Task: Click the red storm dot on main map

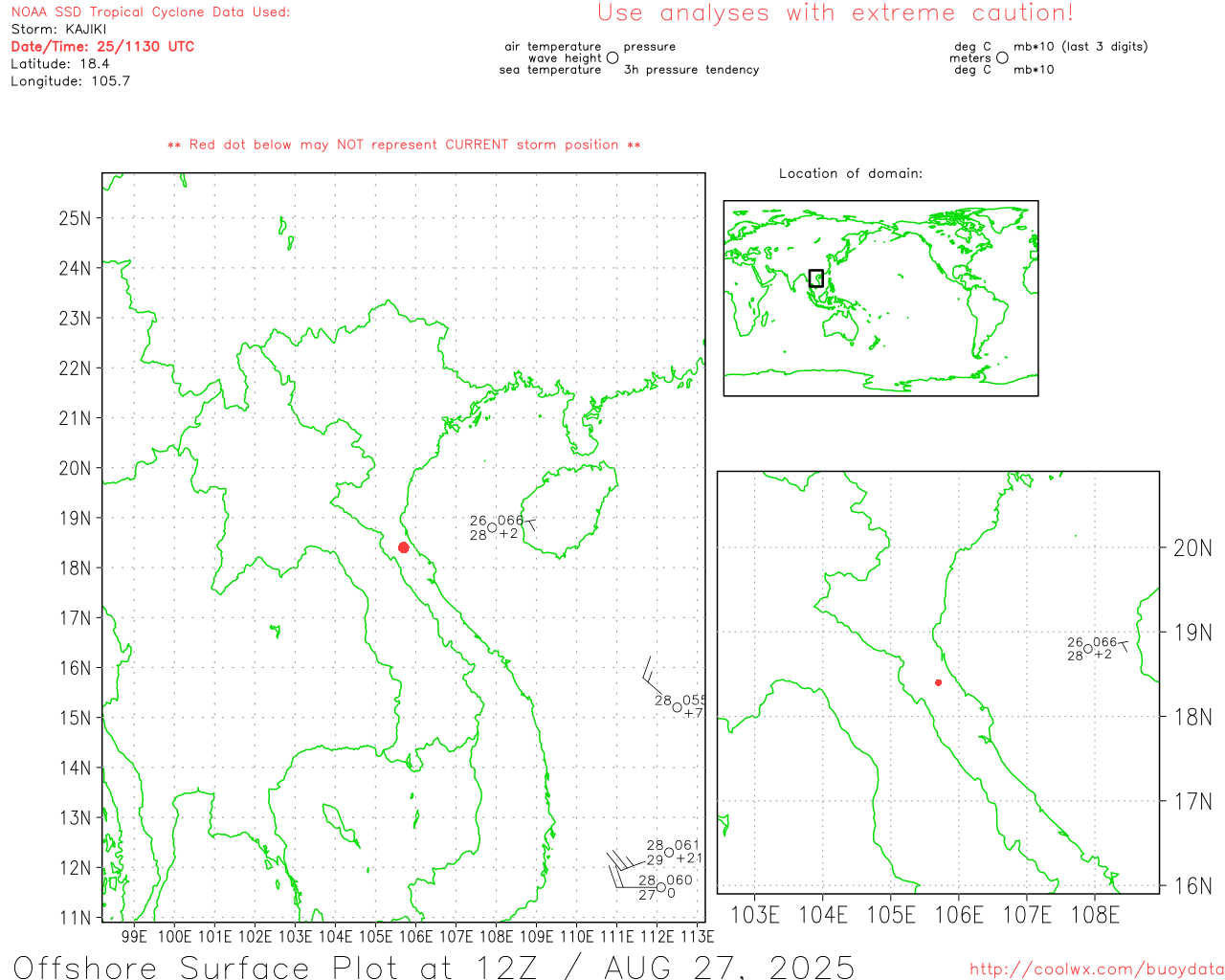Action: point(404,547)
